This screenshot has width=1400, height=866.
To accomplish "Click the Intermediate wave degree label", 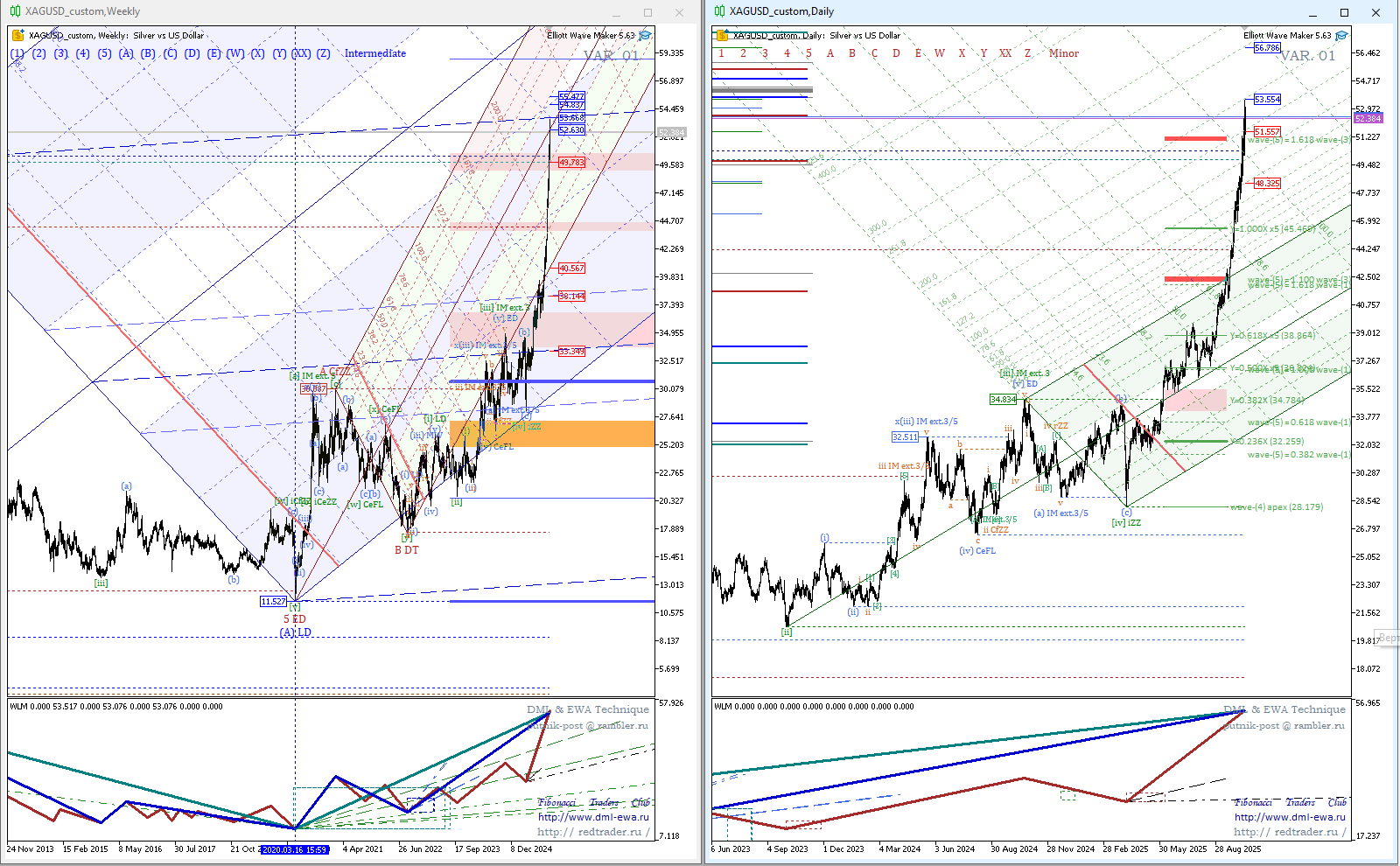I will pyautogui.click(x=374, y=53).
